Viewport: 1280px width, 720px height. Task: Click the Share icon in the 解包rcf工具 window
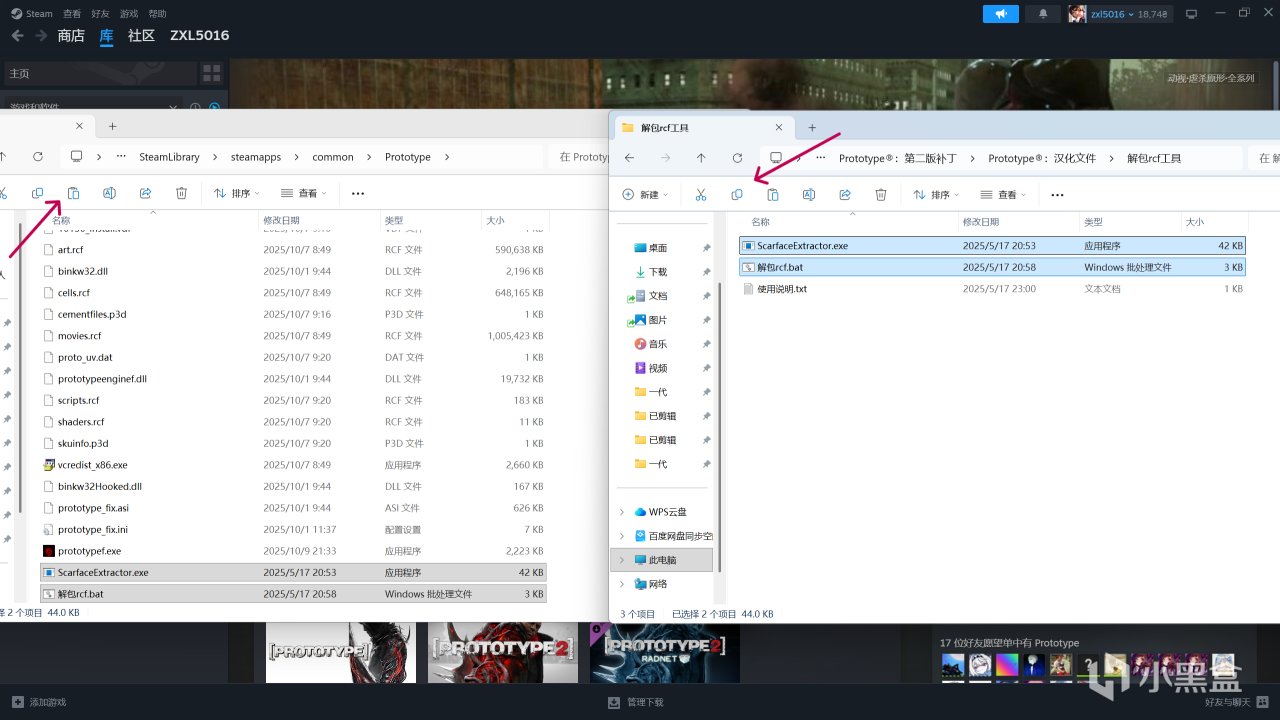845,194
